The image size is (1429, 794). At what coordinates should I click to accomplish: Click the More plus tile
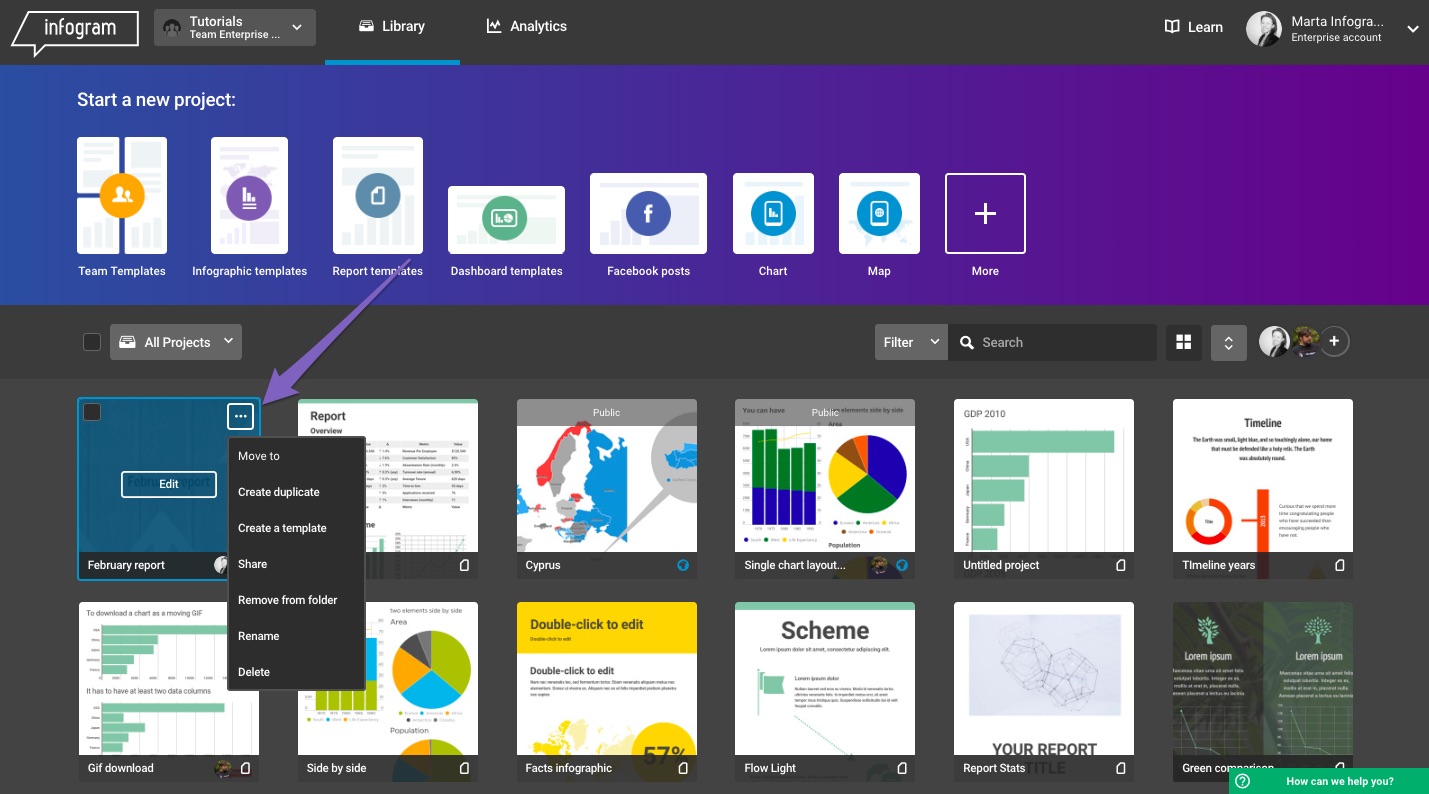[985, 213]
